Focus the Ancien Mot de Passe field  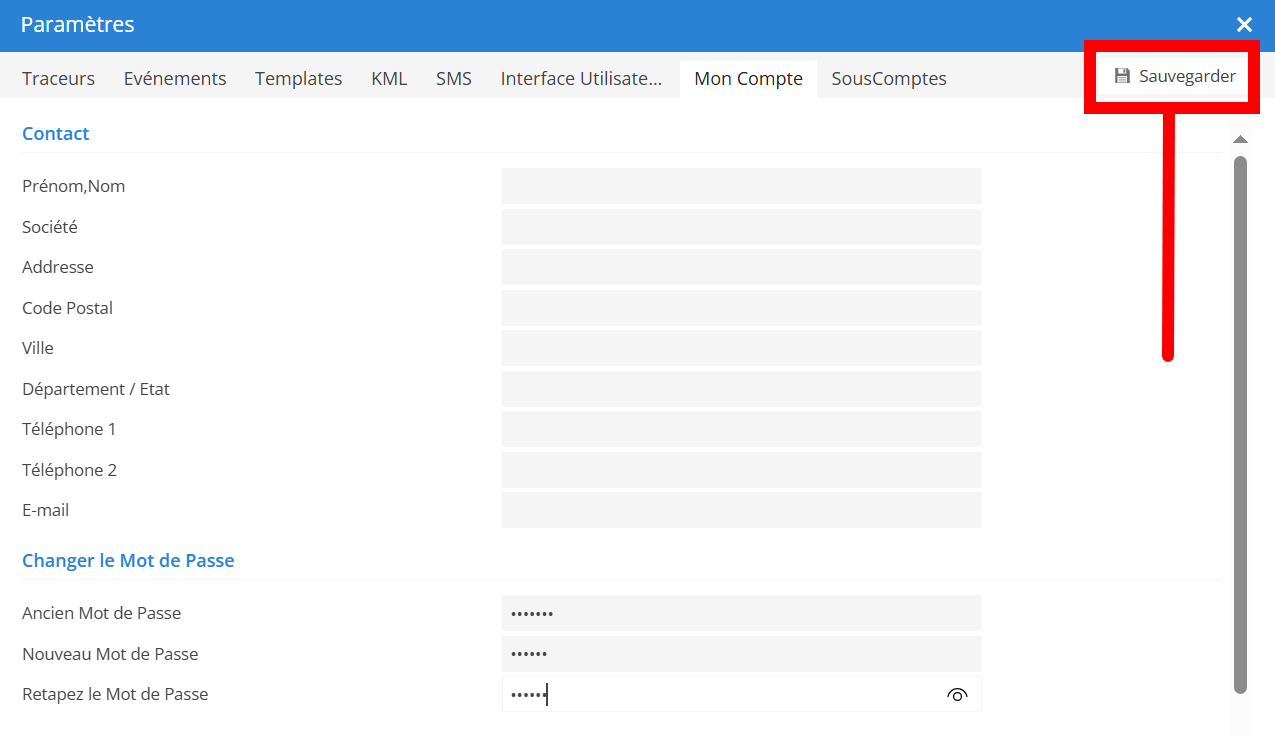point(742,613)
